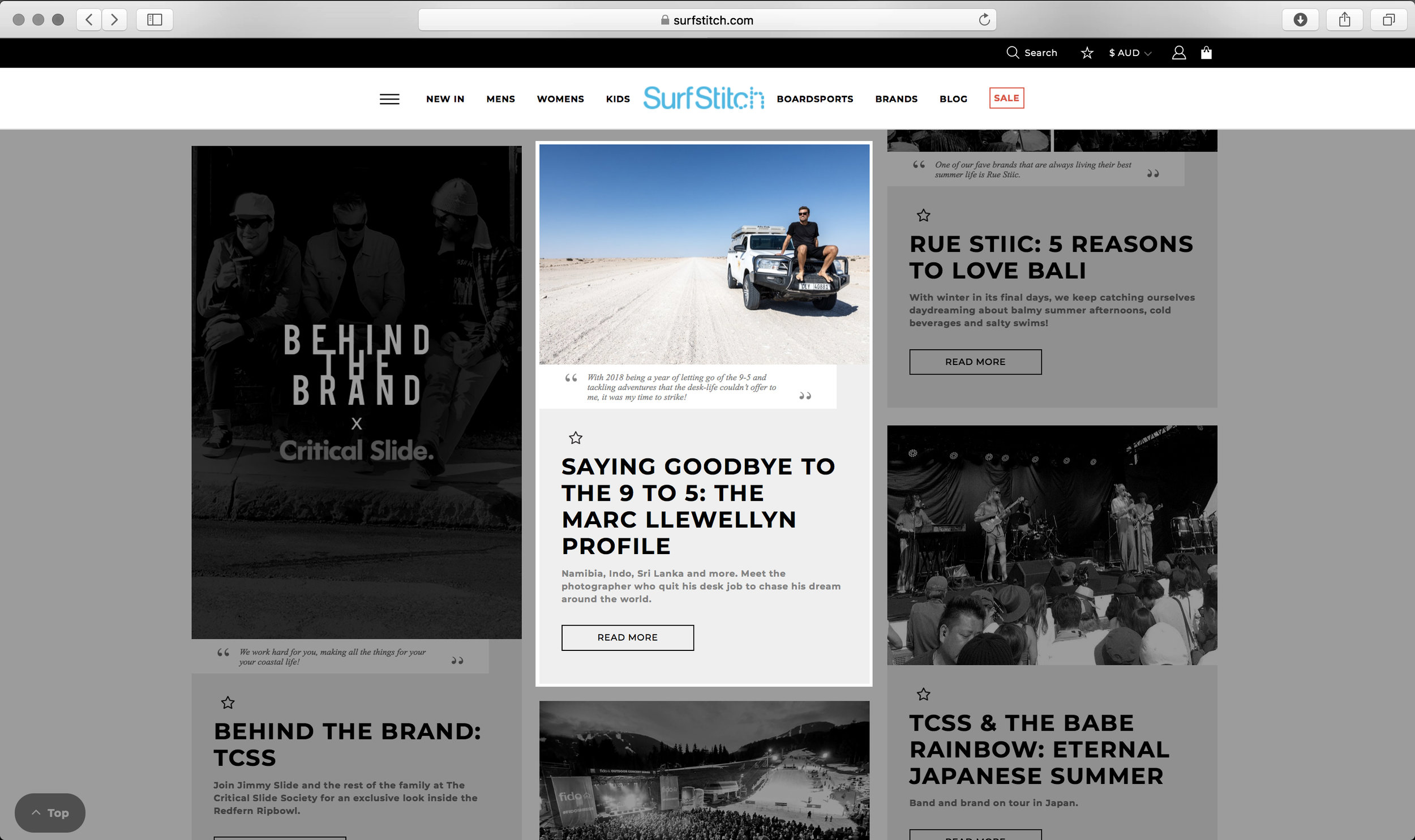Image resolution: width=1415 pixels, height=840 pixels.
Task: Open the BOARDSPORTS menu
Action: 814,99
